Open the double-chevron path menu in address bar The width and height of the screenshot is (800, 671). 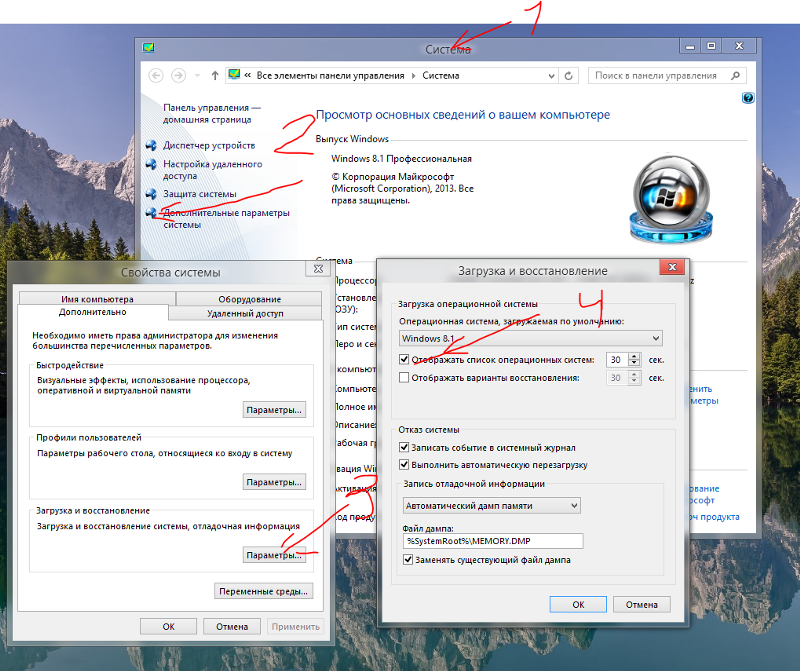click(x=247, y=76)
